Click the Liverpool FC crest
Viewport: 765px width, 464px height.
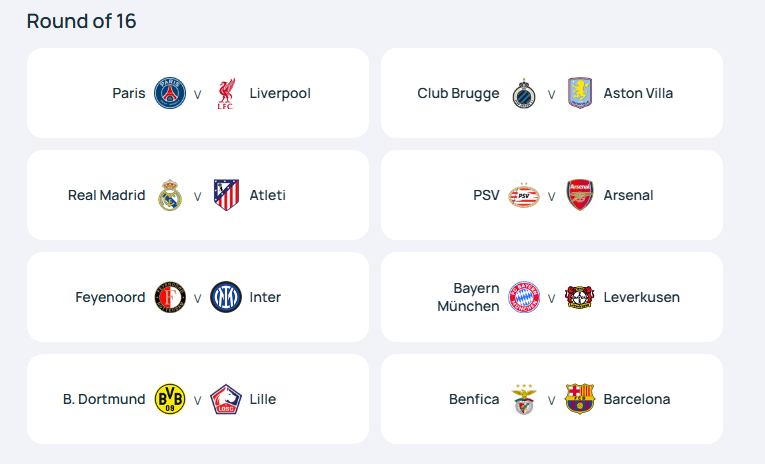coord(226,94)
